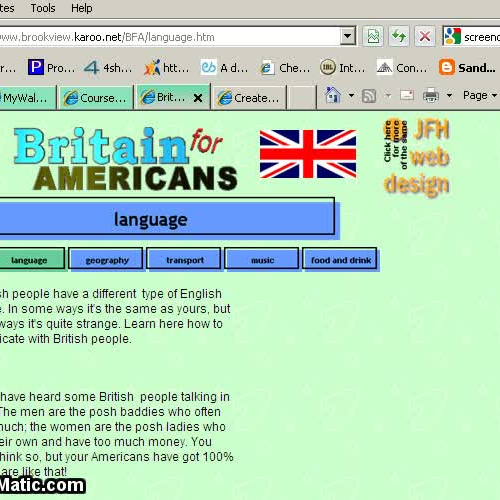Open the 'A d...' favorites bookmark

pos(224,68)
